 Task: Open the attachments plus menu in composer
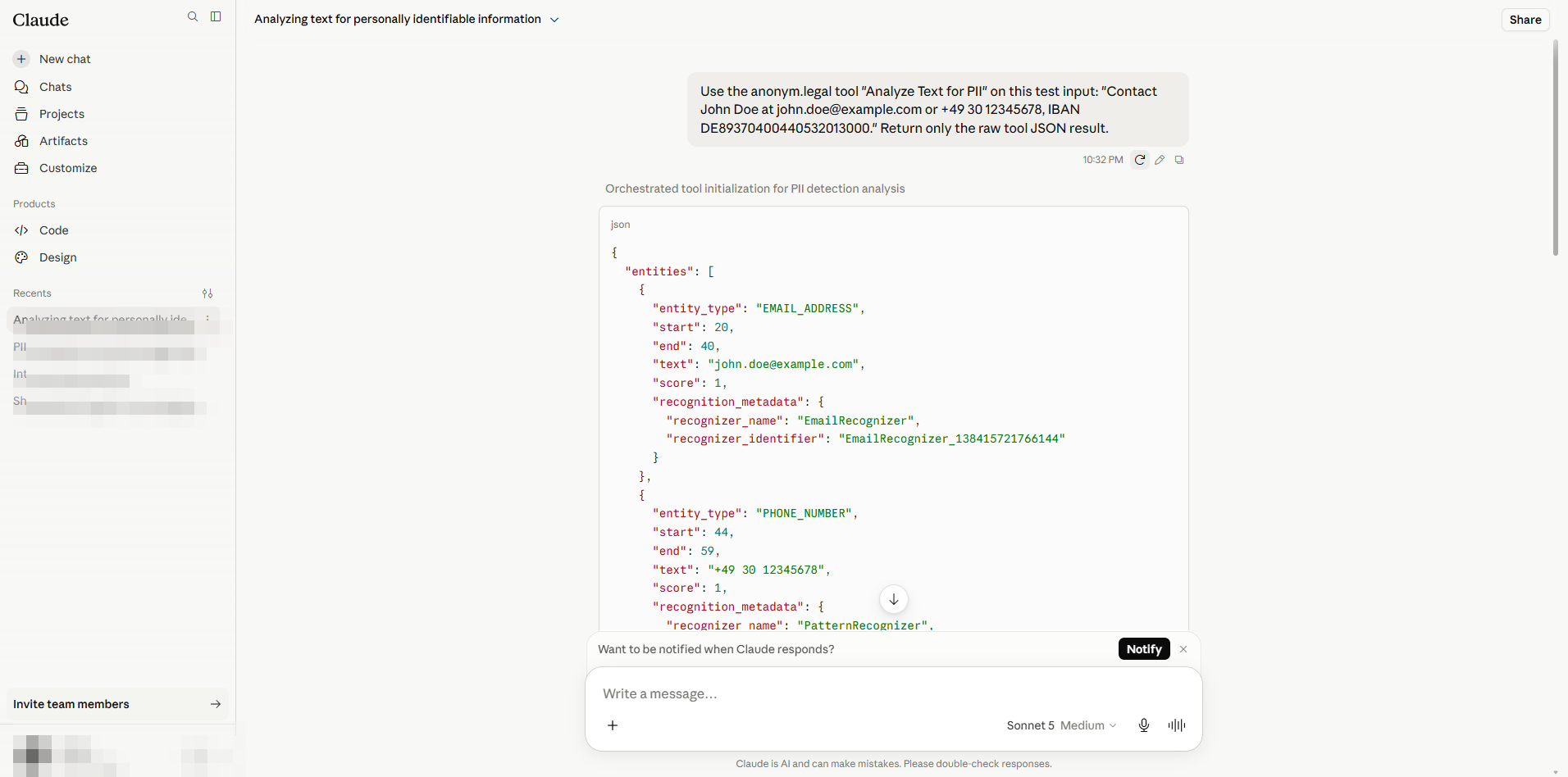613,725
